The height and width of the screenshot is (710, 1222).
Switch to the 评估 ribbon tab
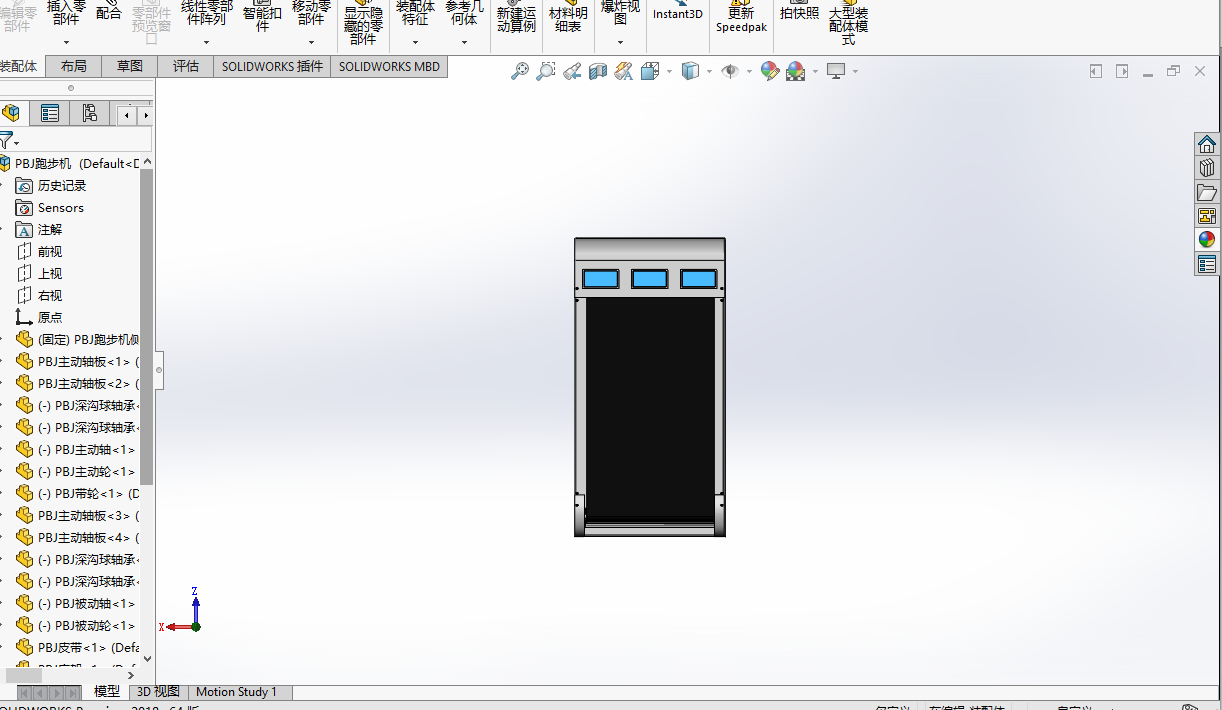(185, 66)
